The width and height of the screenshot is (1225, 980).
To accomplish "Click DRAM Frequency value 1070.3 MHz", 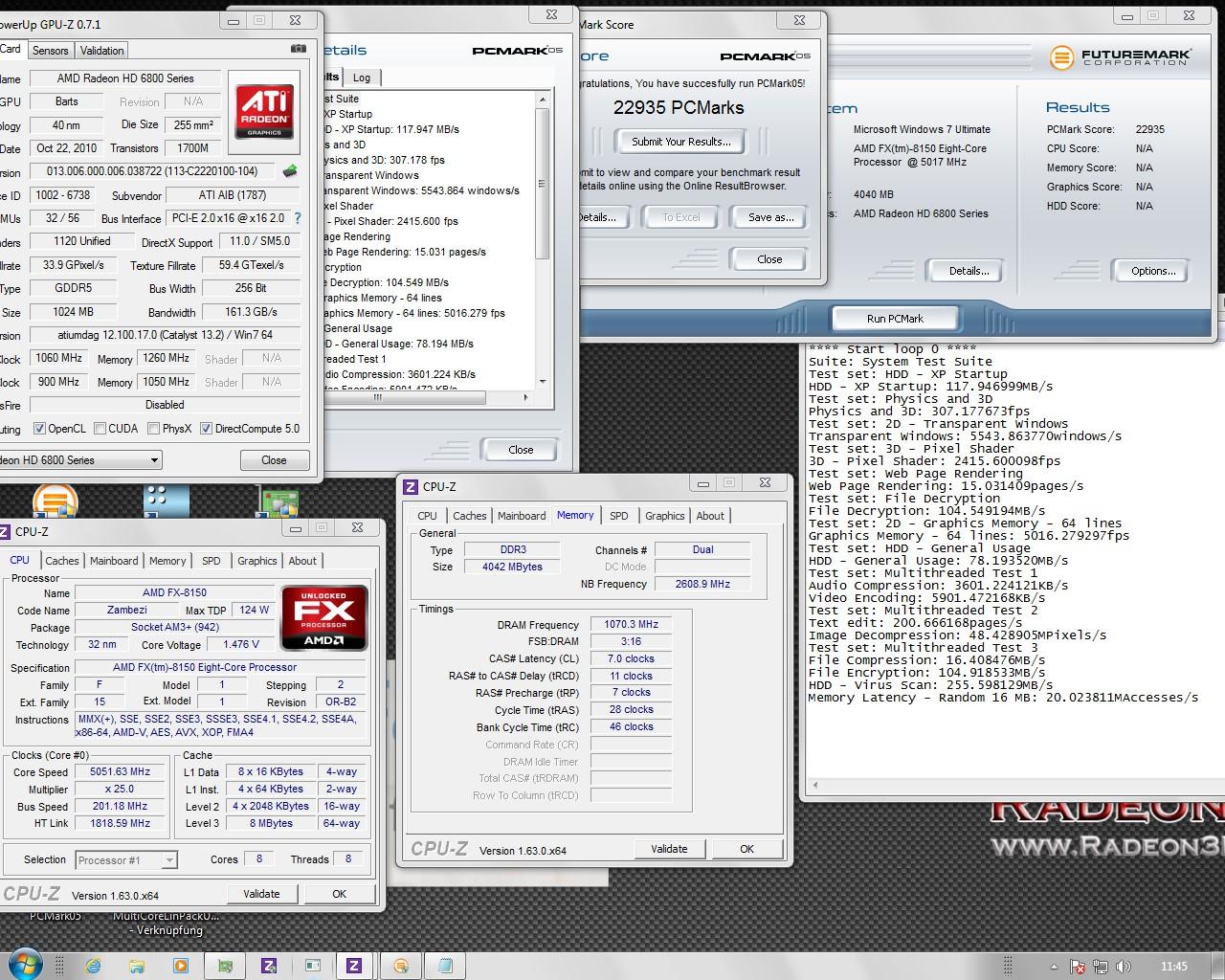I will coord(632,624).
